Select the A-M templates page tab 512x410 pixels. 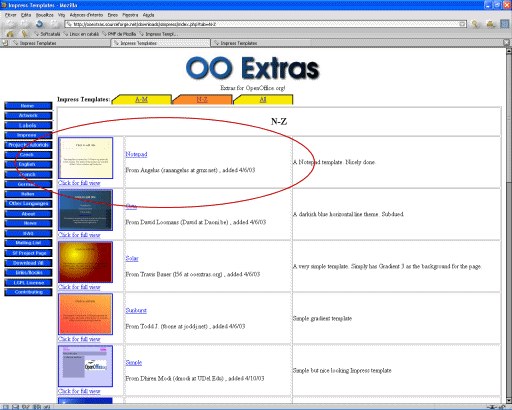tap(141, 99)
